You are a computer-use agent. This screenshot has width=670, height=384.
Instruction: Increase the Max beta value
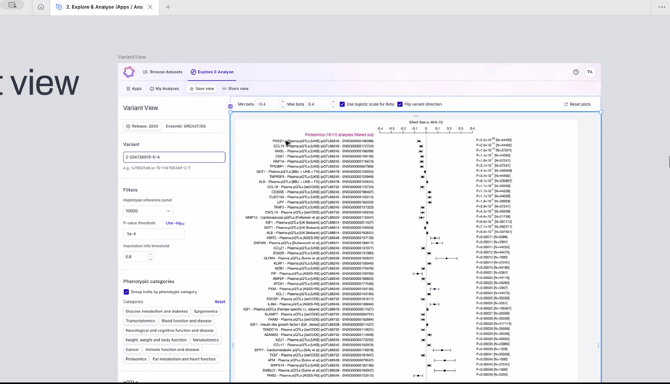(332, 102)
